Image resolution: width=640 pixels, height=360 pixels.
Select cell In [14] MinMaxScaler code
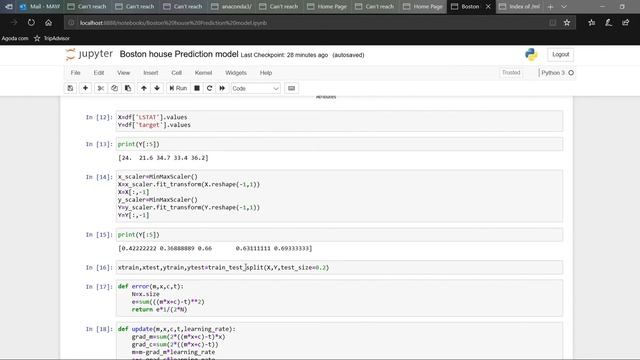pos(339,196)
